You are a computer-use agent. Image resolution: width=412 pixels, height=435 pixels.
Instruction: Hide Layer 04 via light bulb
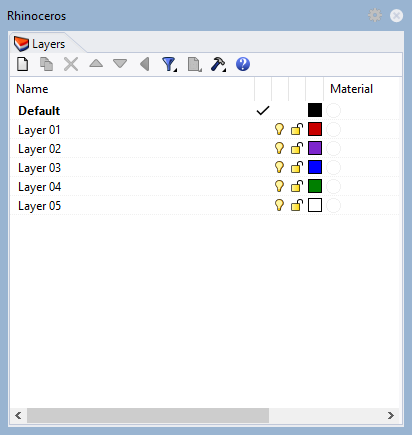tap(279, 186)
